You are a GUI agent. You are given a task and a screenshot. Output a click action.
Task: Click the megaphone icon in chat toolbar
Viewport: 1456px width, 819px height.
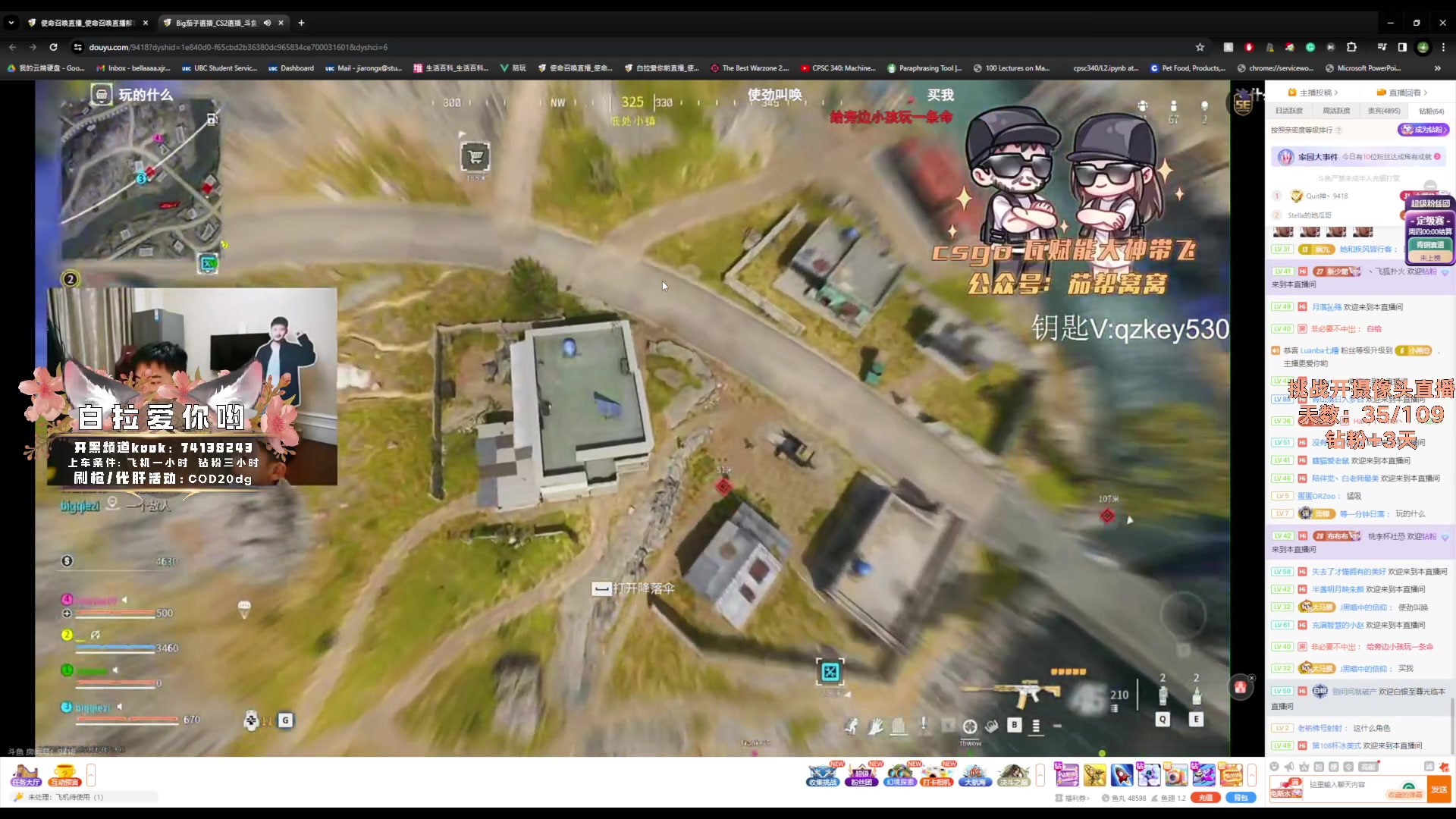[x=1289, y=767]
